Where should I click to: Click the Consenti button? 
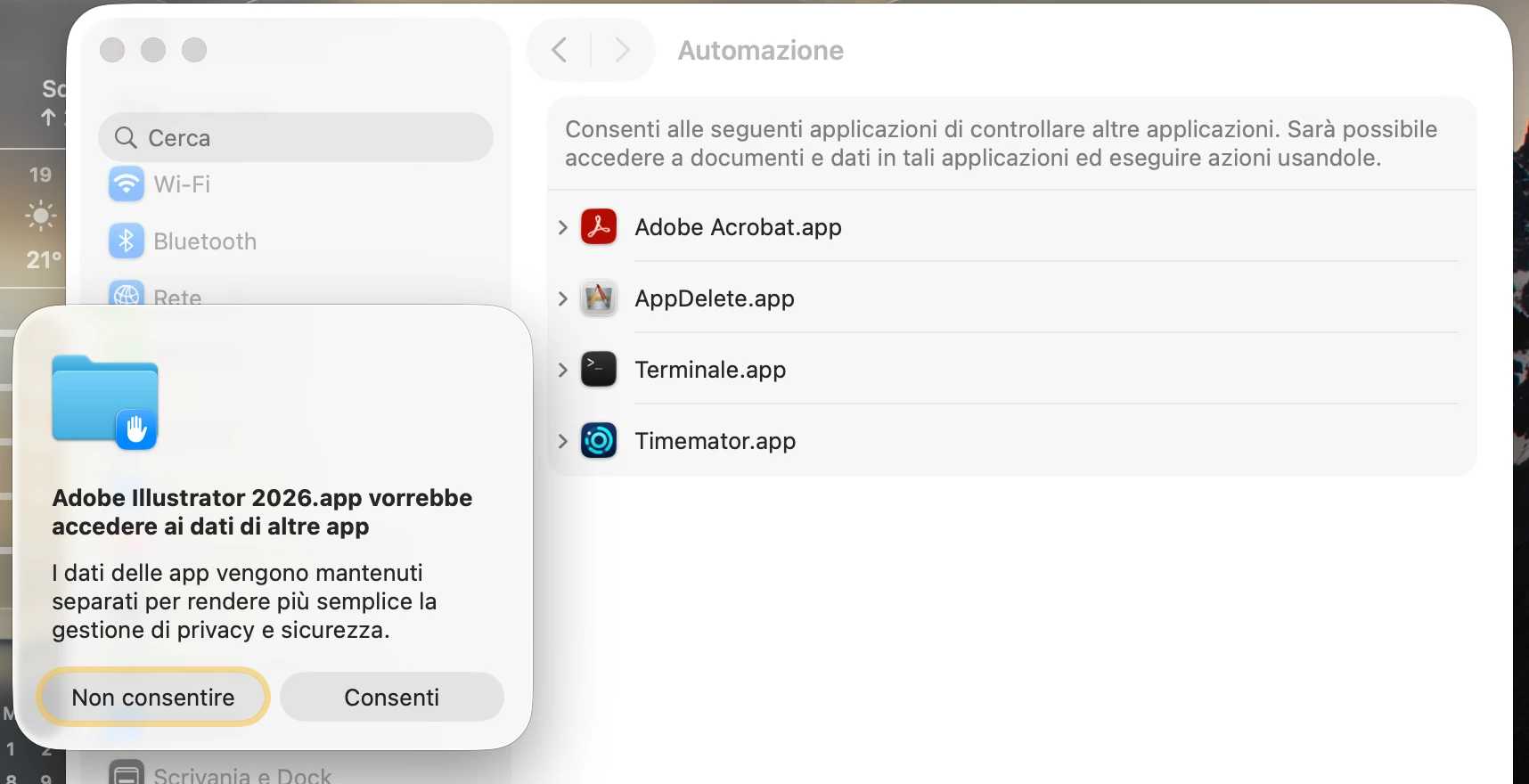392,697
